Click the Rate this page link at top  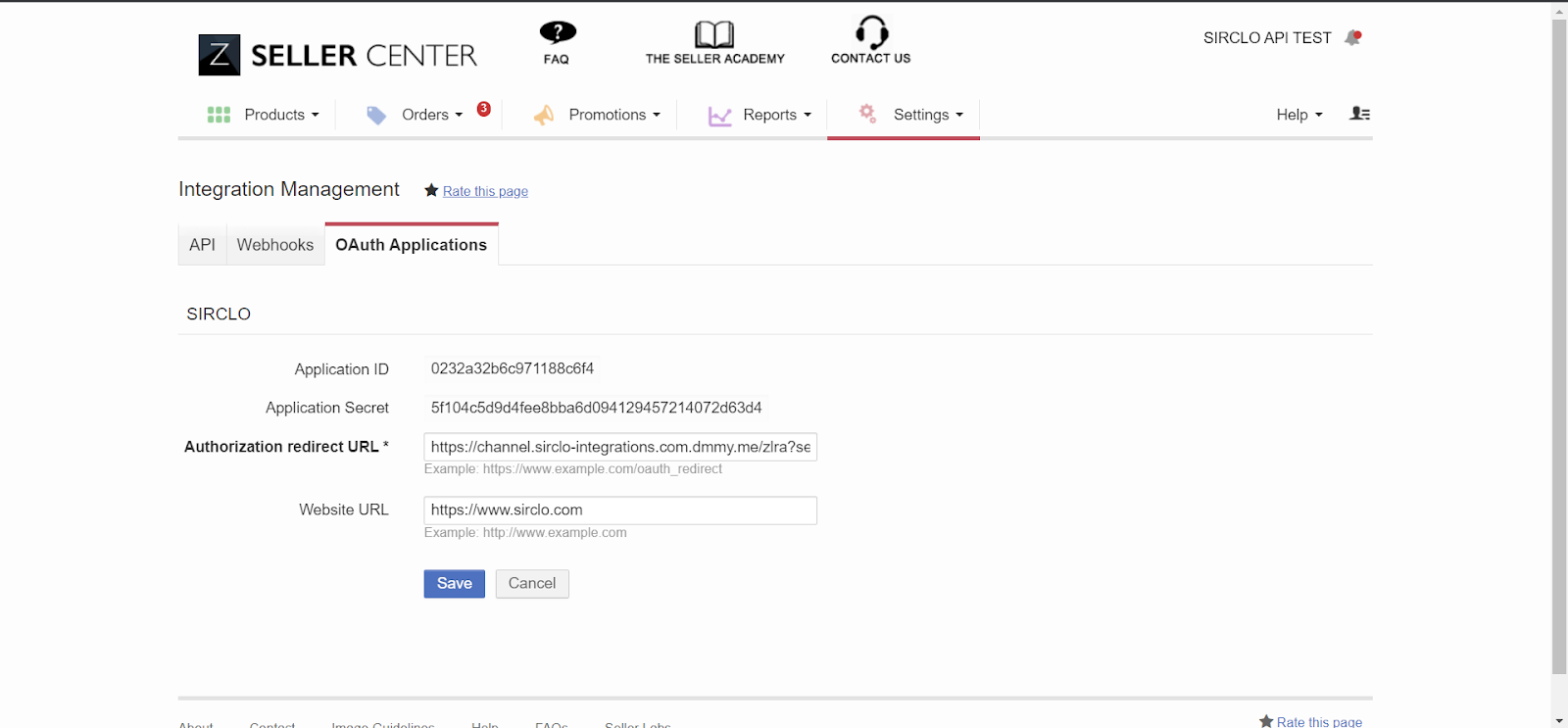click(485, 191)
